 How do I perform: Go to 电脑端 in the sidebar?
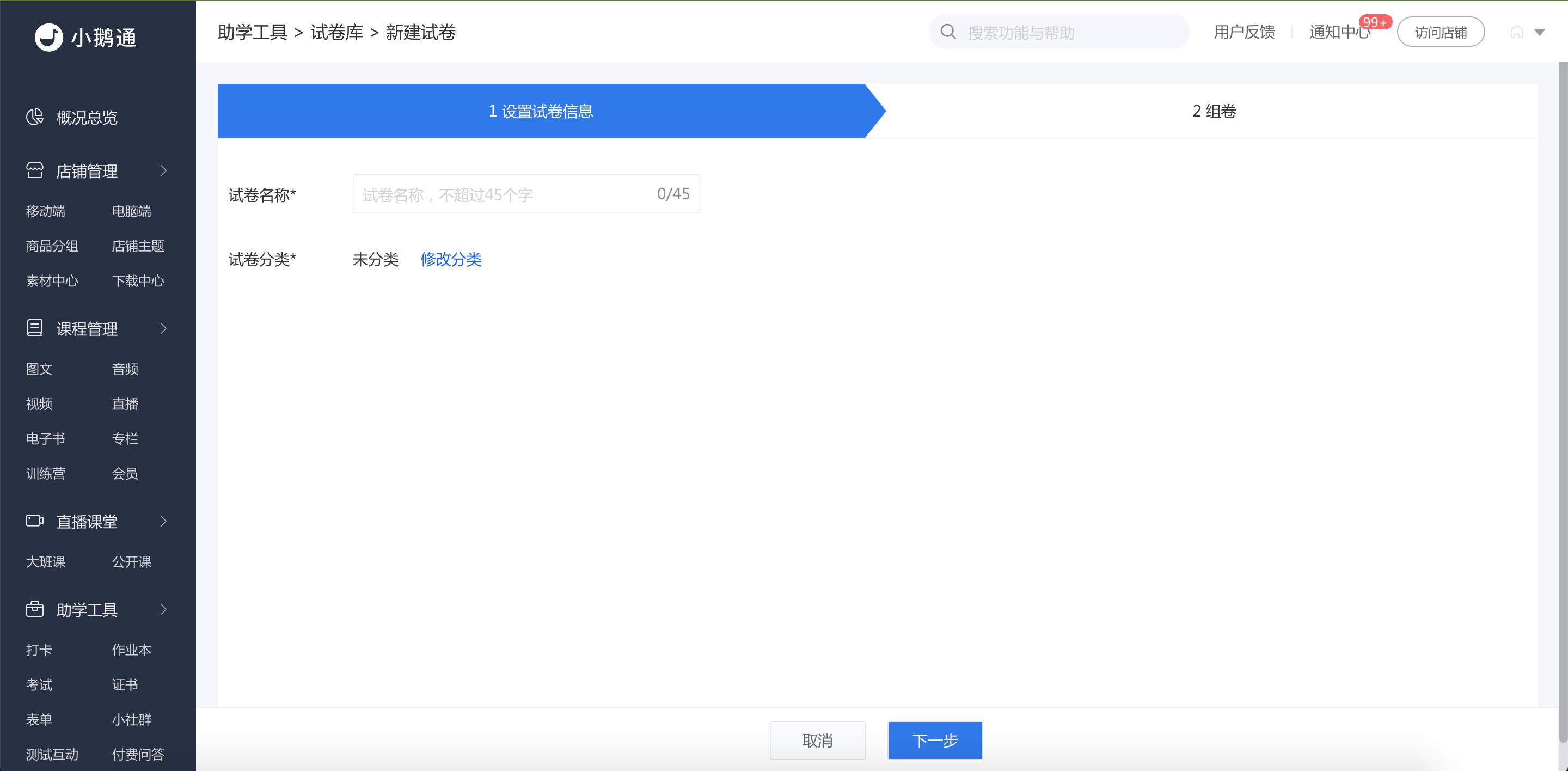(131, 211)
